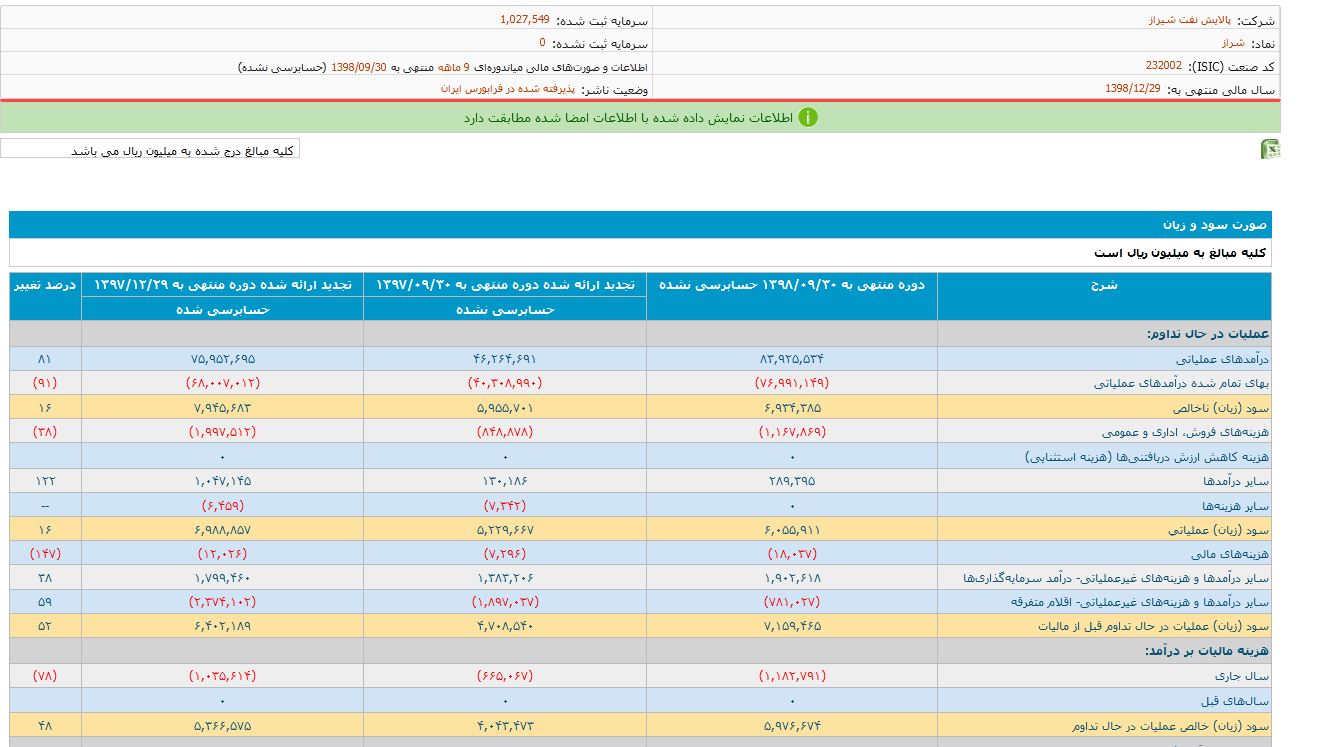
Task: Click the Excel export icon
Action: coord(1270,150)
